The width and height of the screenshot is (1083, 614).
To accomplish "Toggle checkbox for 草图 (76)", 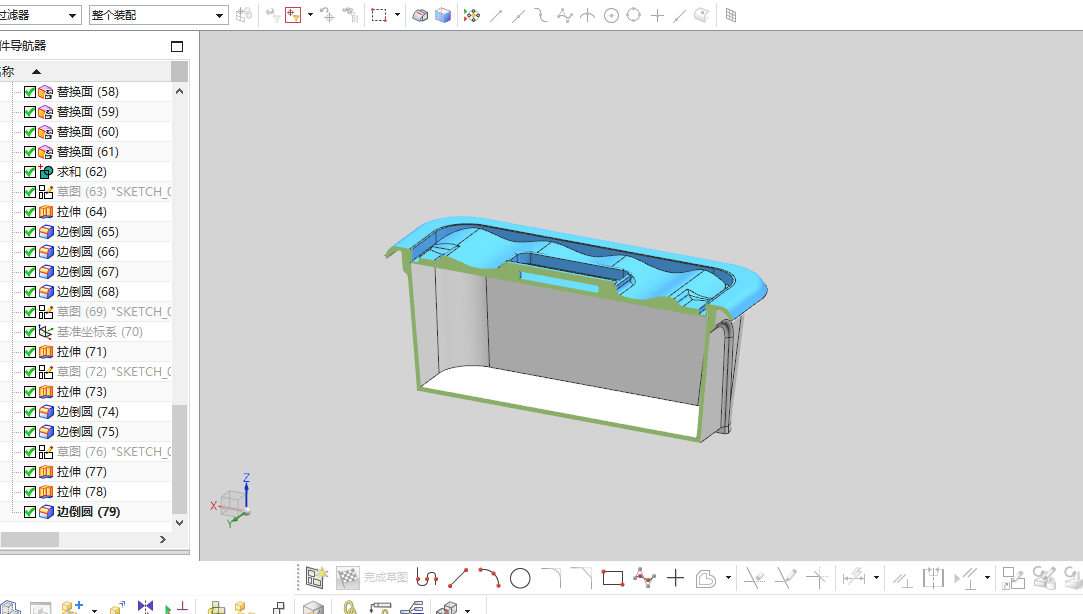I will tap(30, 452).
